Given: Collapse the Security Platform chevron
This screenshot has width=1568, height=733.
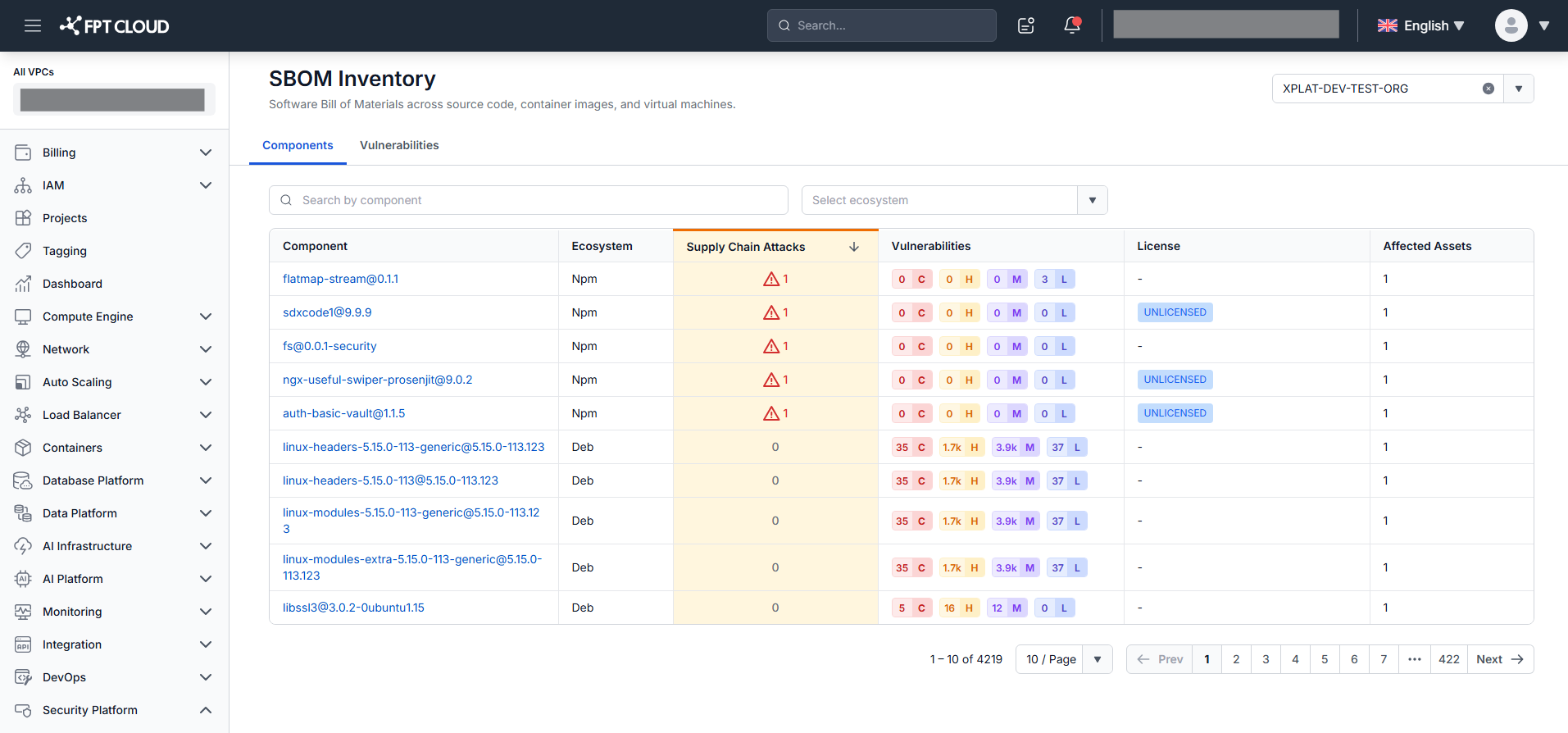Looking at the screenshot, I should [x=206, y=710].
